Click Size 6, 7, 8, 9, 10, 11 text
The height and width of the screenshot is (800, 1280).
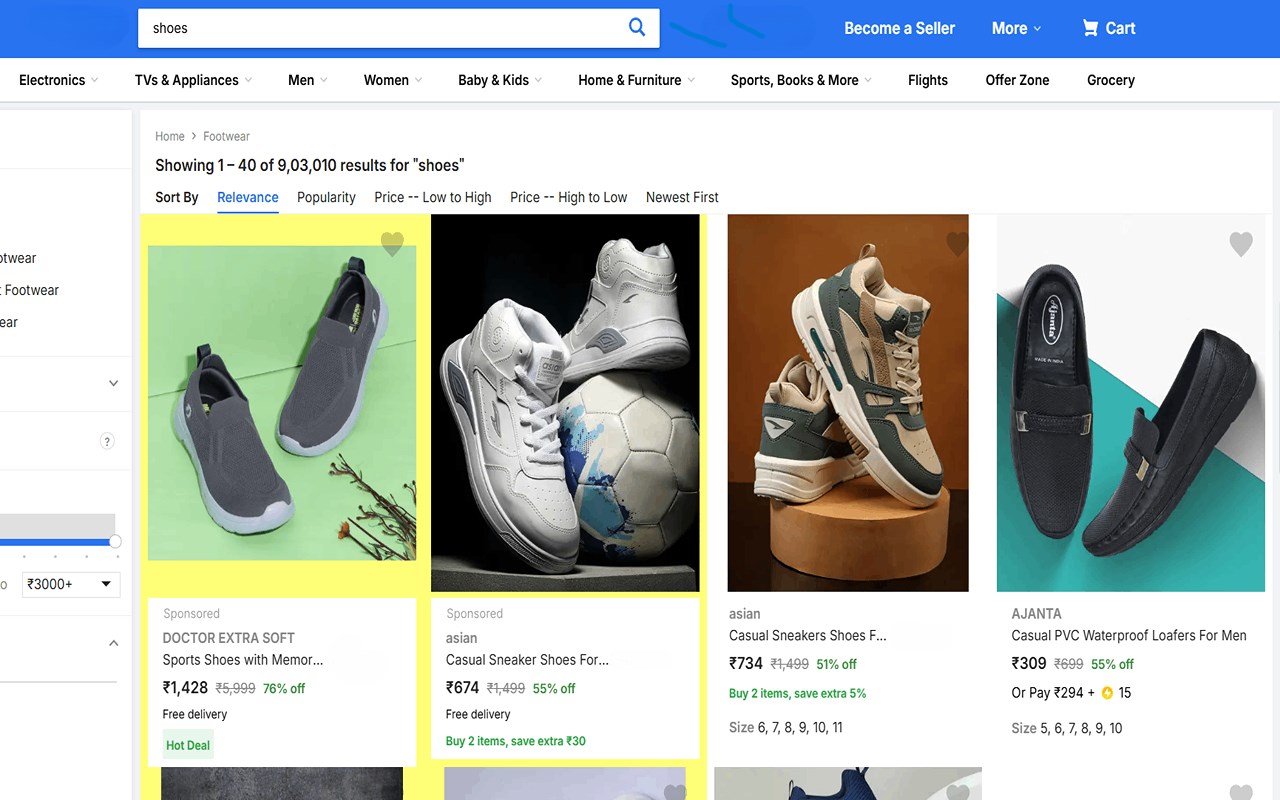click(786, 728)
